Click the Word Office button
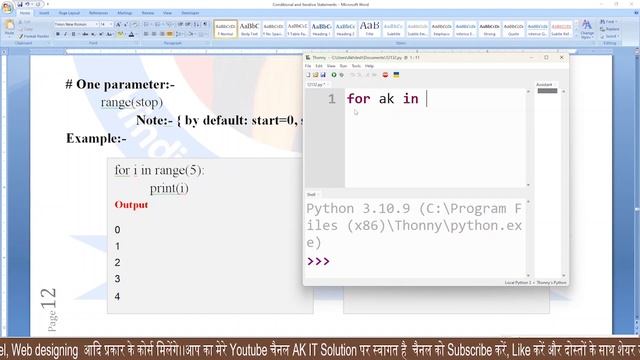This screenshot has width=640, height=360. tap(7, 8)
